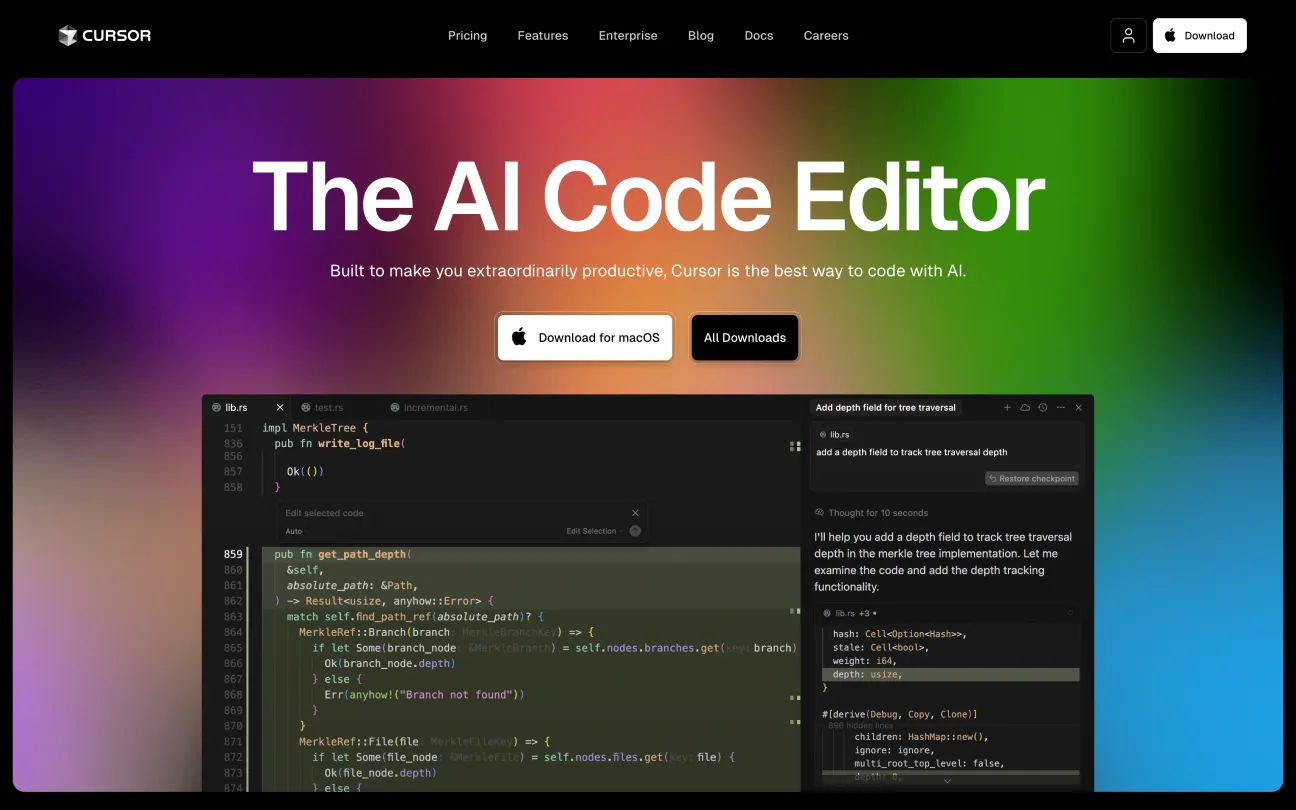Expand the code block with bottom chevron
Screen dimensions: 1296x810
[947, 781]
